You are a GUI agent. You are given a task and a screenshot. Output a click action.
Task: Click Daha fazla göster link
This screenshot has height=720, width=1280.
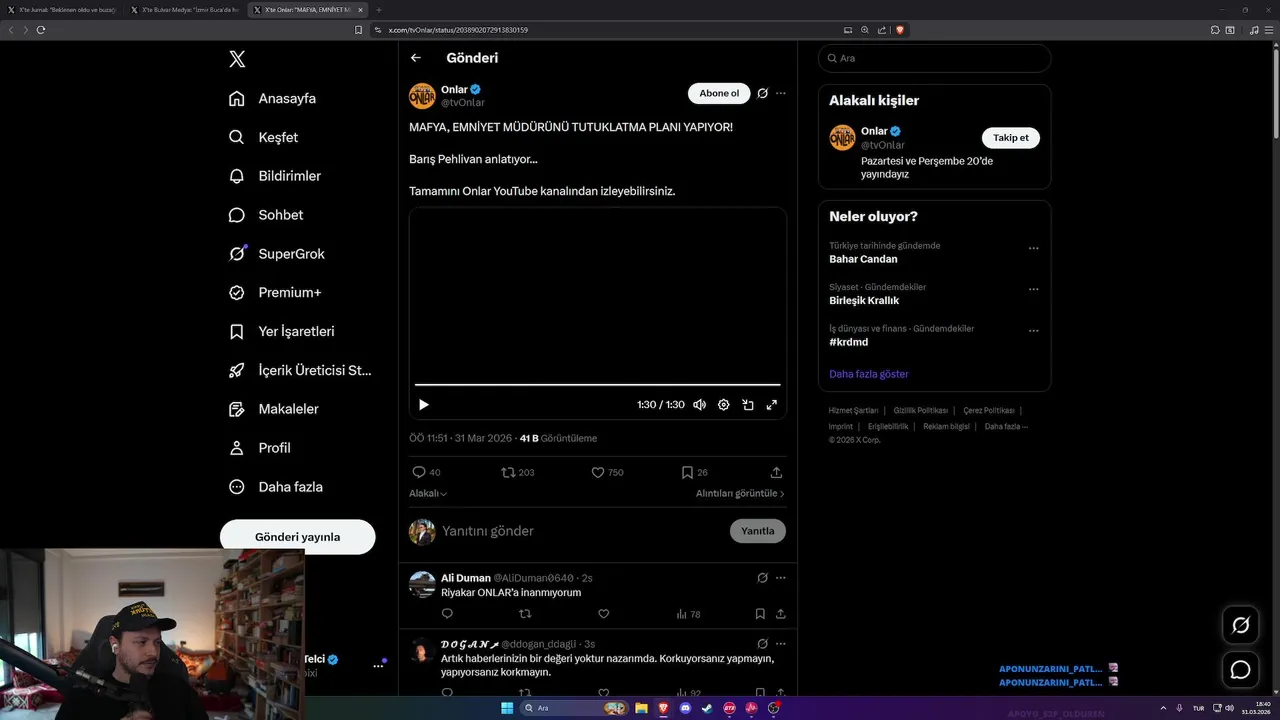click(869, 374)
